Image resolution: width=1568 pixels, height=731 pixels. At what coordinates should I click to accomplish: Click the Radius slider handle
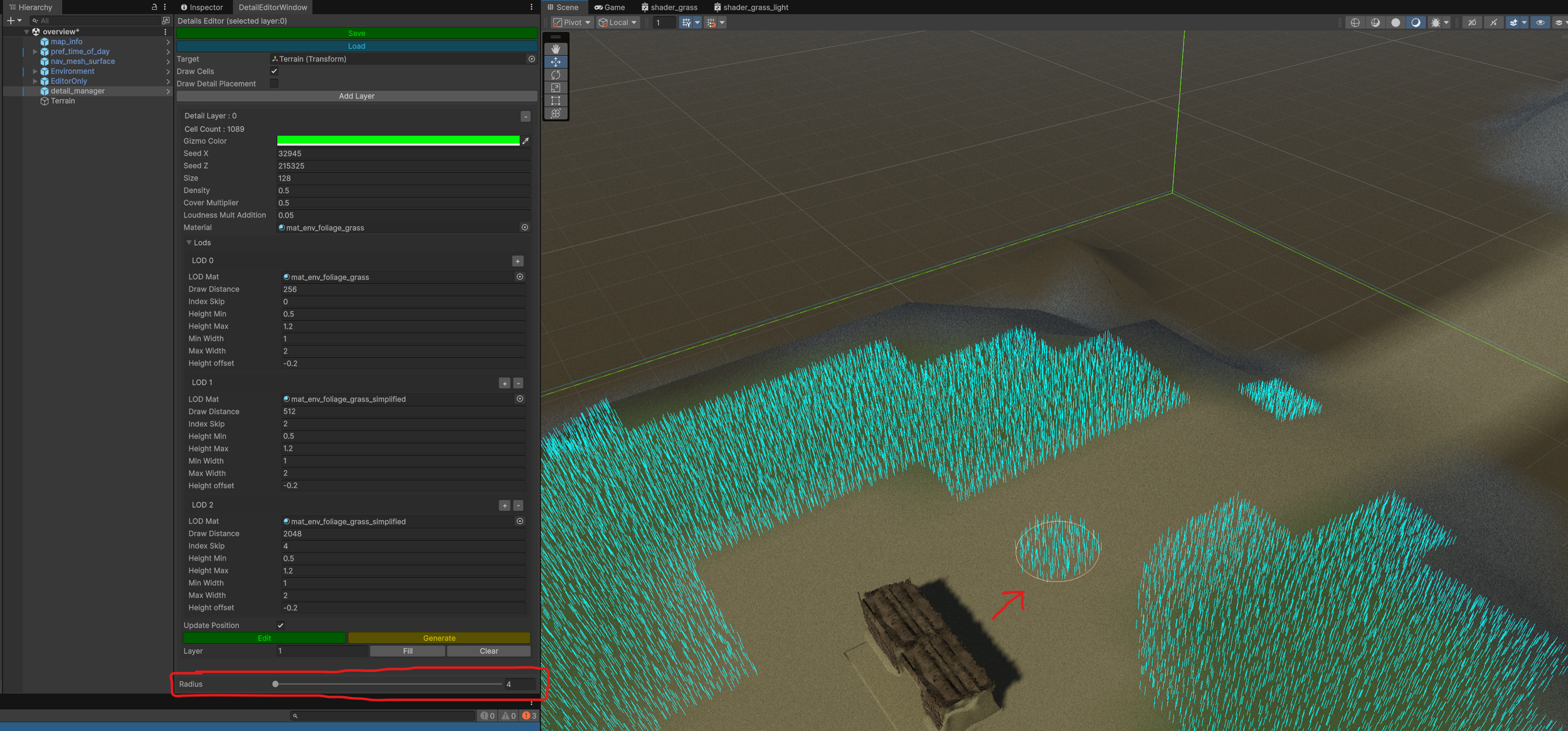coord(275,684)
